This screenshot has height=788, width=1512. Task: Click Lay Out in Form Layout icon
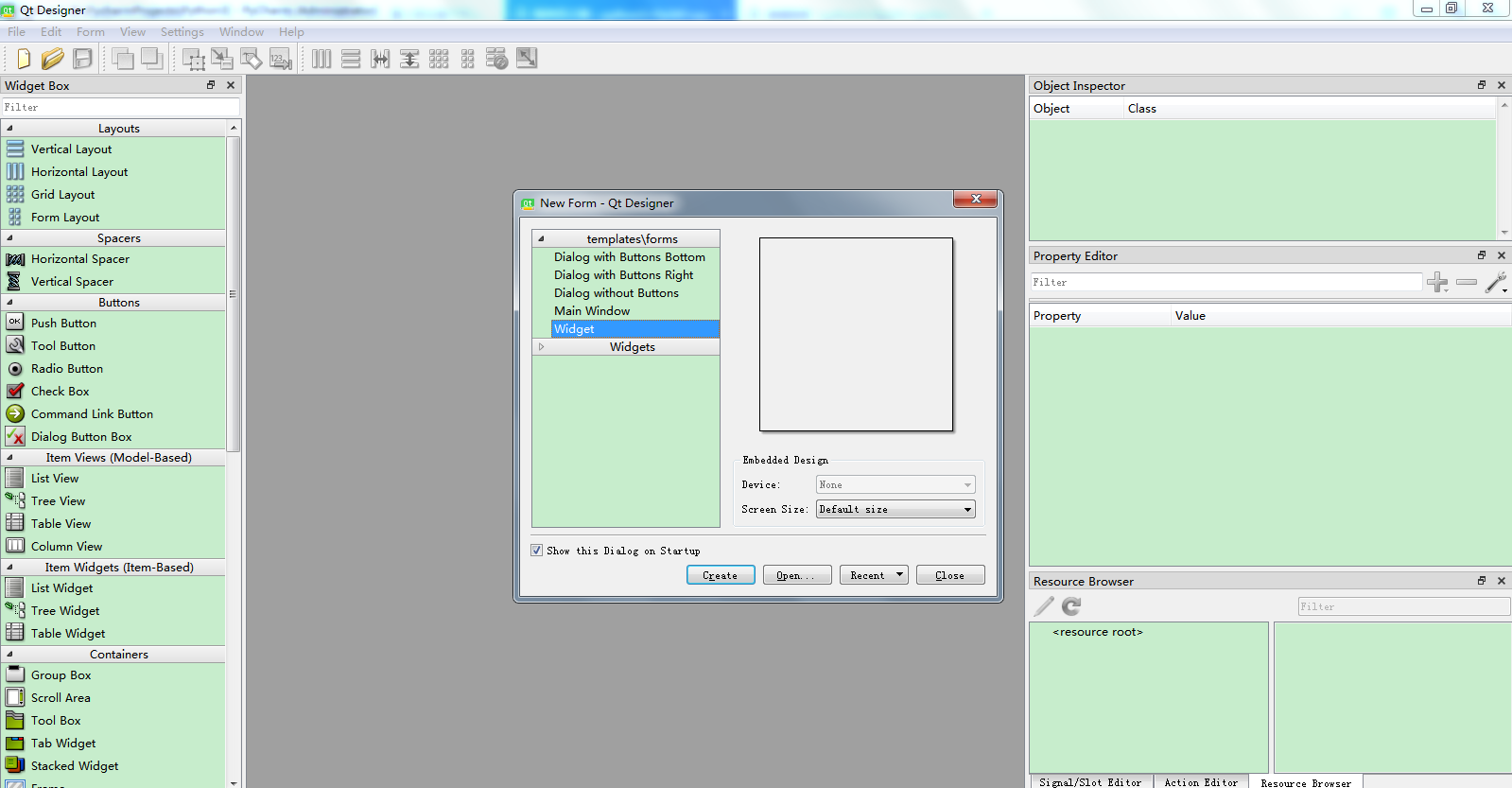tap(468, 59)
